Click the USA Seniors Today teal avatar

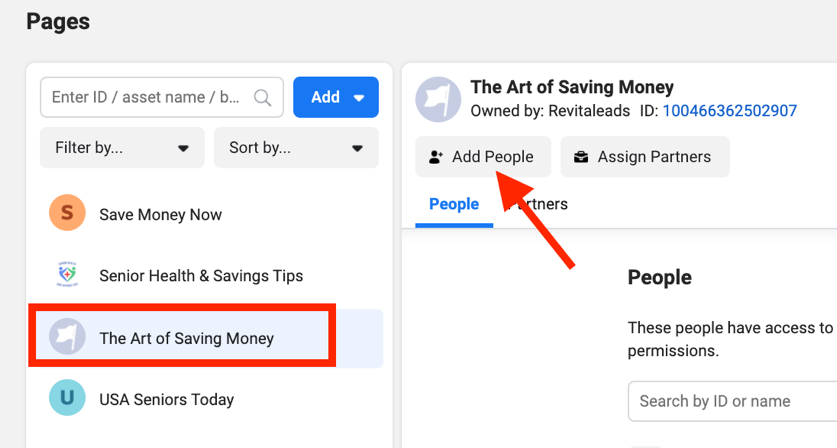click(x=67, y=398)
